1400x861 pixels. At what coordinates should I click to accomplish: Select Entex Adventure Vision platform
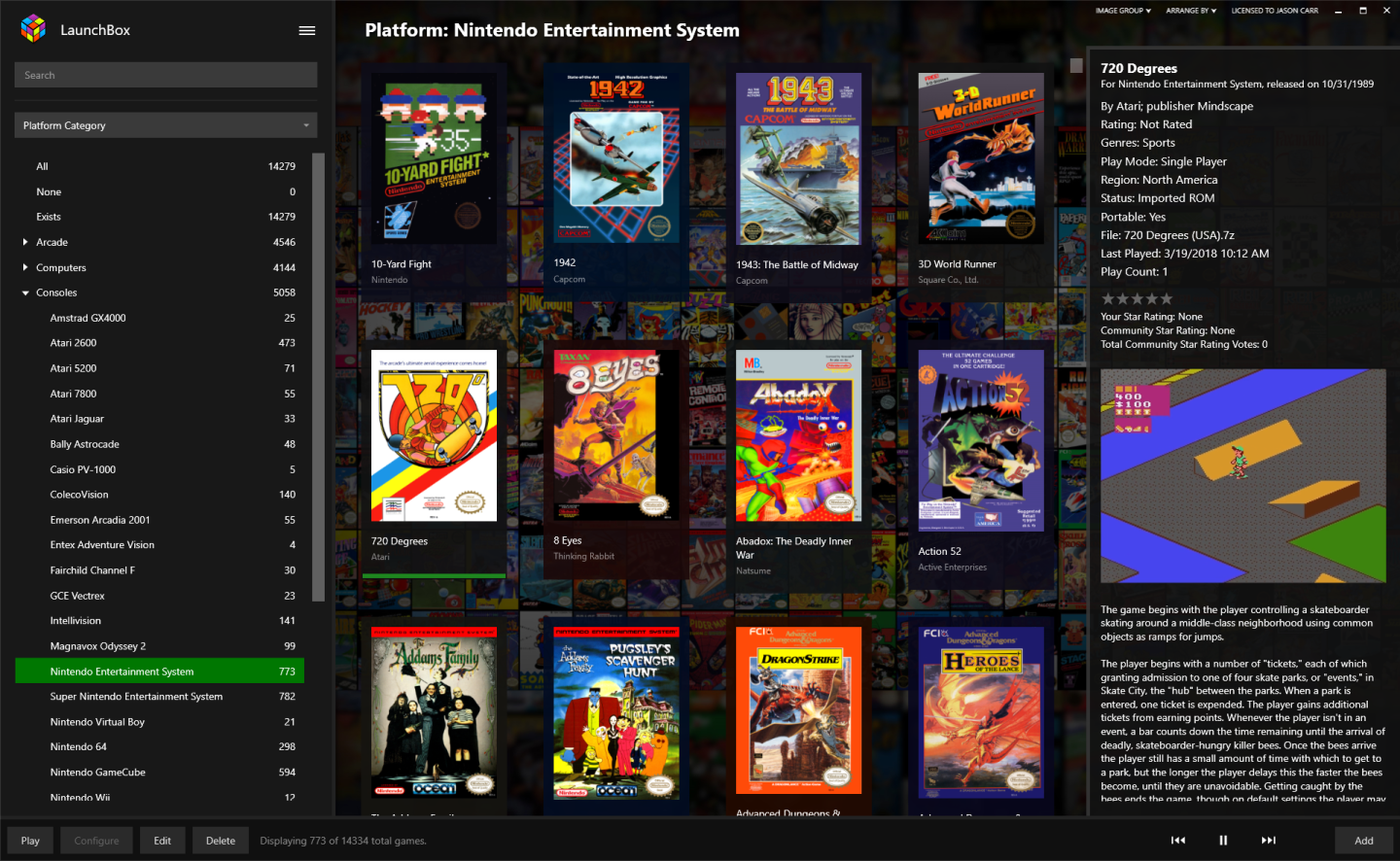[x=159, y=545]
